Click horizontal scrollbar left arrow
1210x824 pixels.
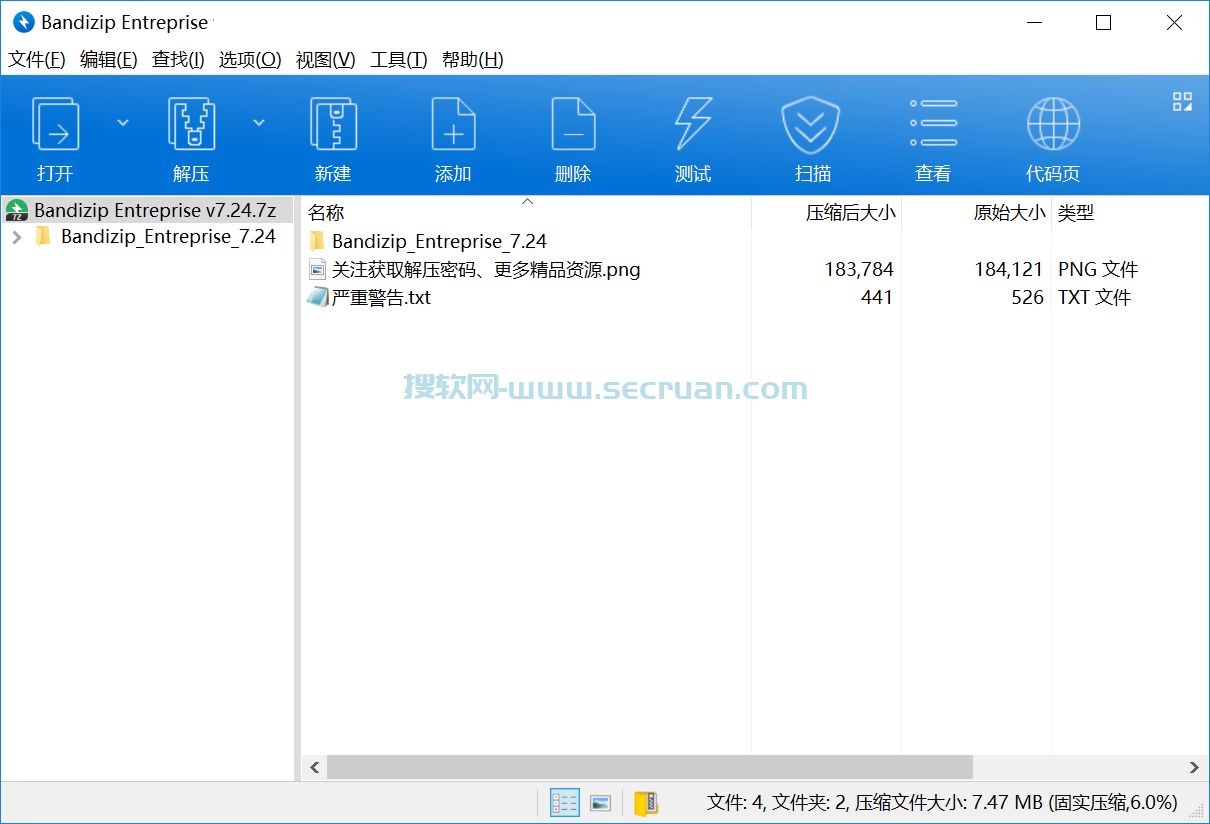click(314, 768)
